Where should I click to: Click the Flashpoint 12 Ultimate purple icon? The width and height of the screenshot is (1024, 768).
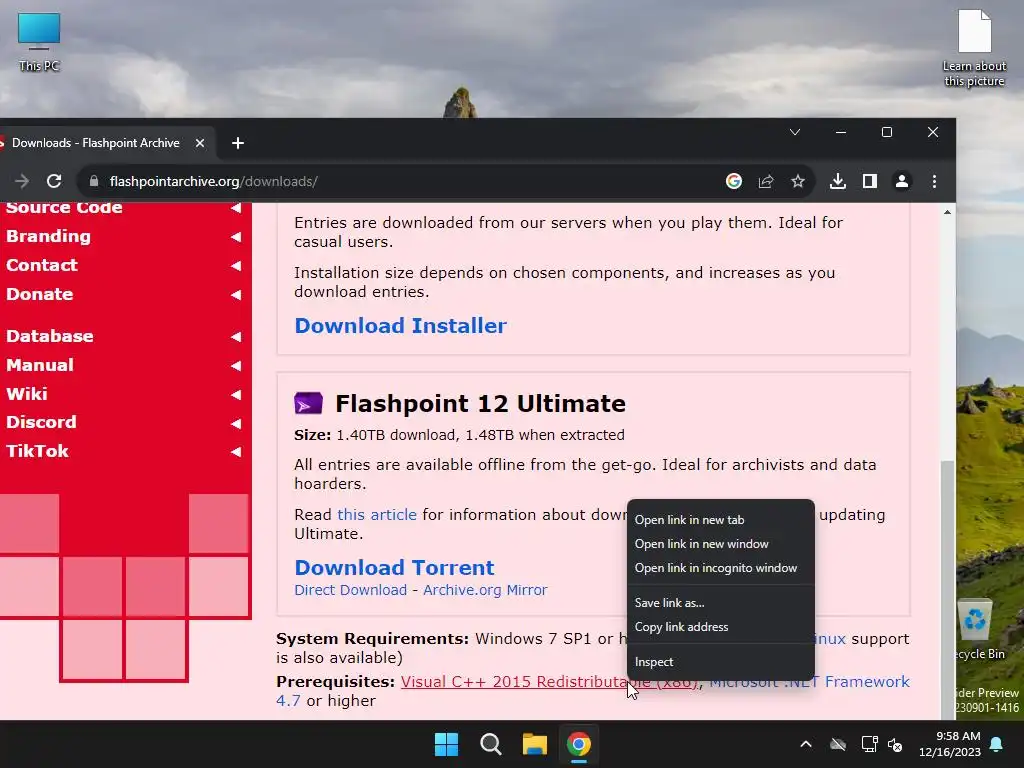[308, 403]
